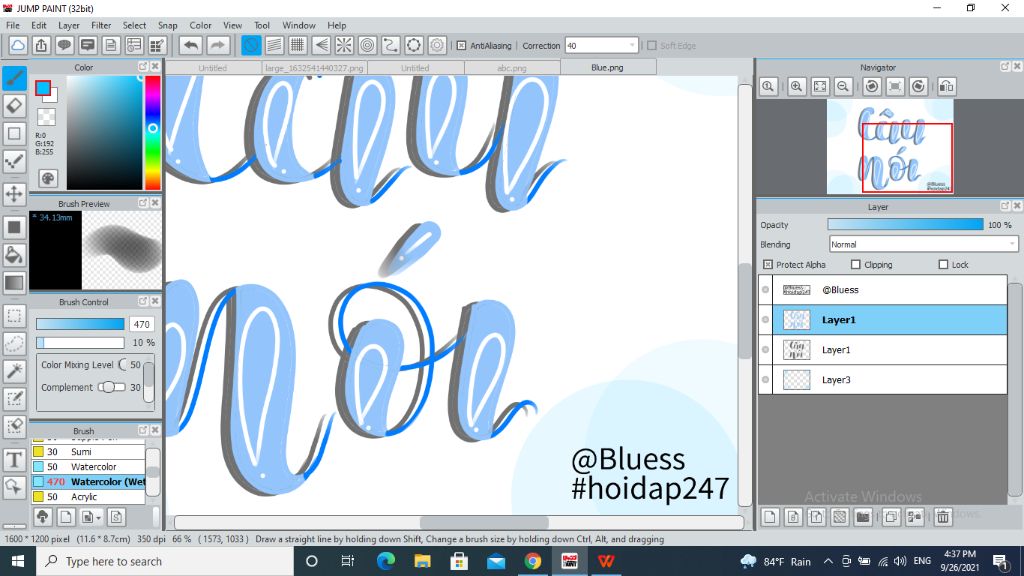
Task: Adjust the layer Opacity slider
Action: pyautogui.click(x=905, y=225)
